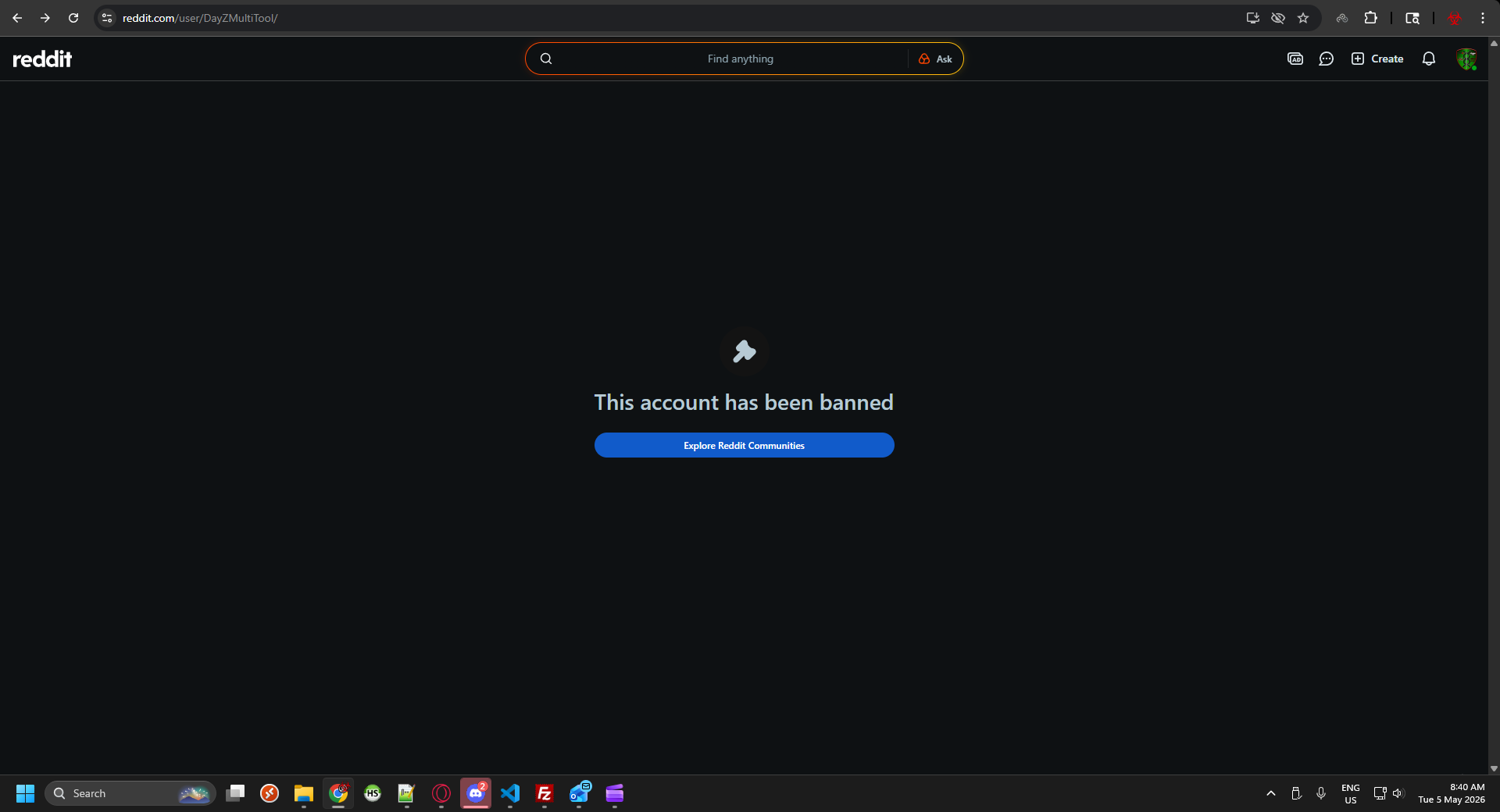
Task: Click the microphone icon in system tray
Action: (1321, 793)
